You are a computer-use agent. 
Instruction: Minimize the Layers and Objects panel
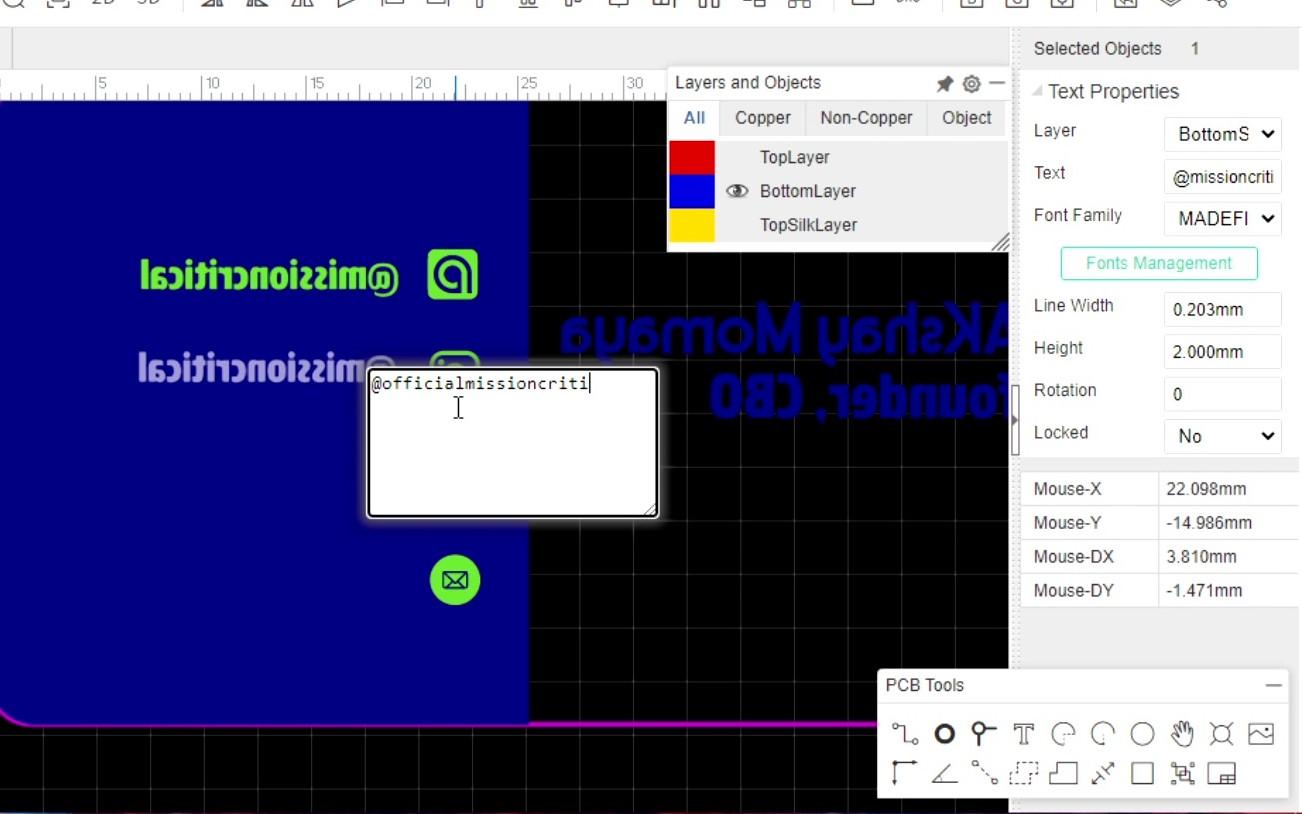[997, 83]
